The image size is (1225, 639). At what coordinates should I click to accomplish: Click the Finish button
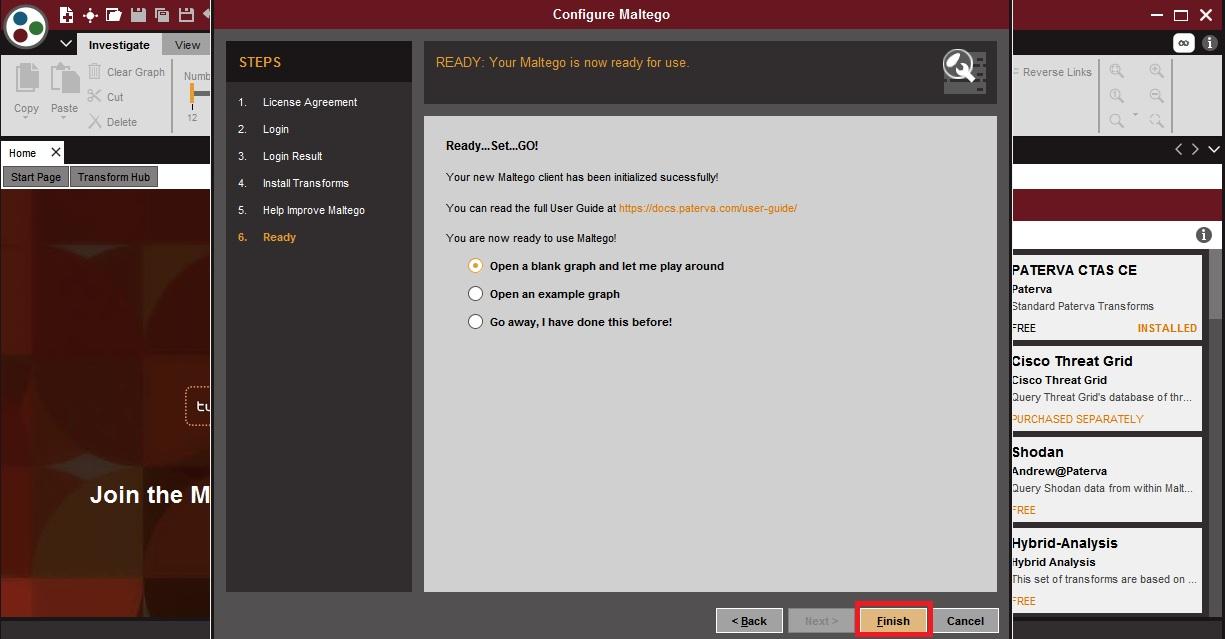coord(893,621)
